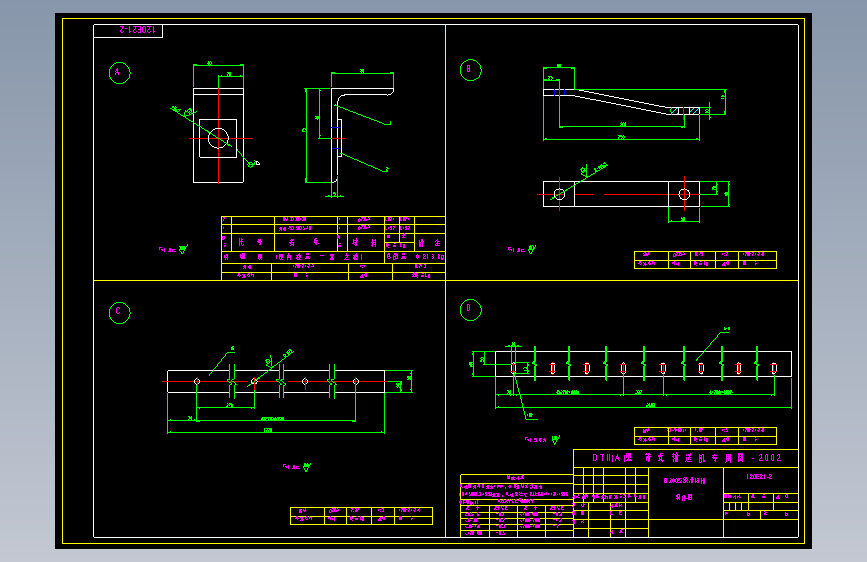Click the title text ending in "- 2002"
The width and height of the screenshot is (867, 562).
[x=687, y=458]
